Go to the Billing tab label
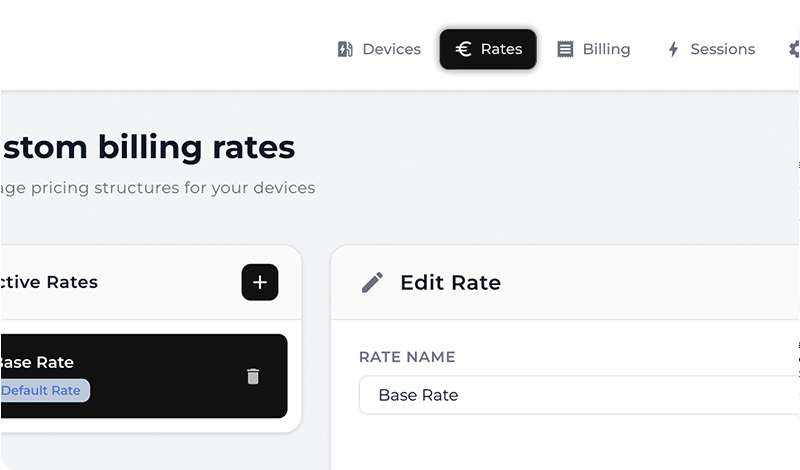The height and width of the screenshot is (470, 800). (x=606, y=49)
